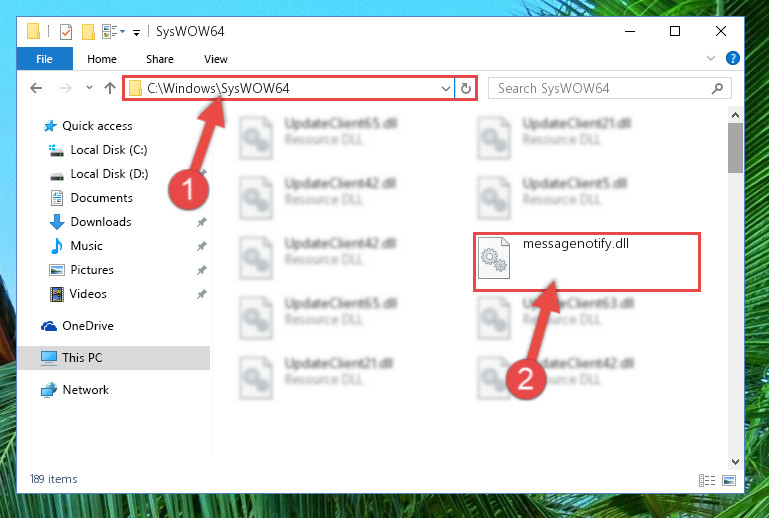The width and height of the screenshot is (769, 518).
Task: Refresh the SysWOW64 folder view
Action: pyautogui.click(x=465, y=89)
